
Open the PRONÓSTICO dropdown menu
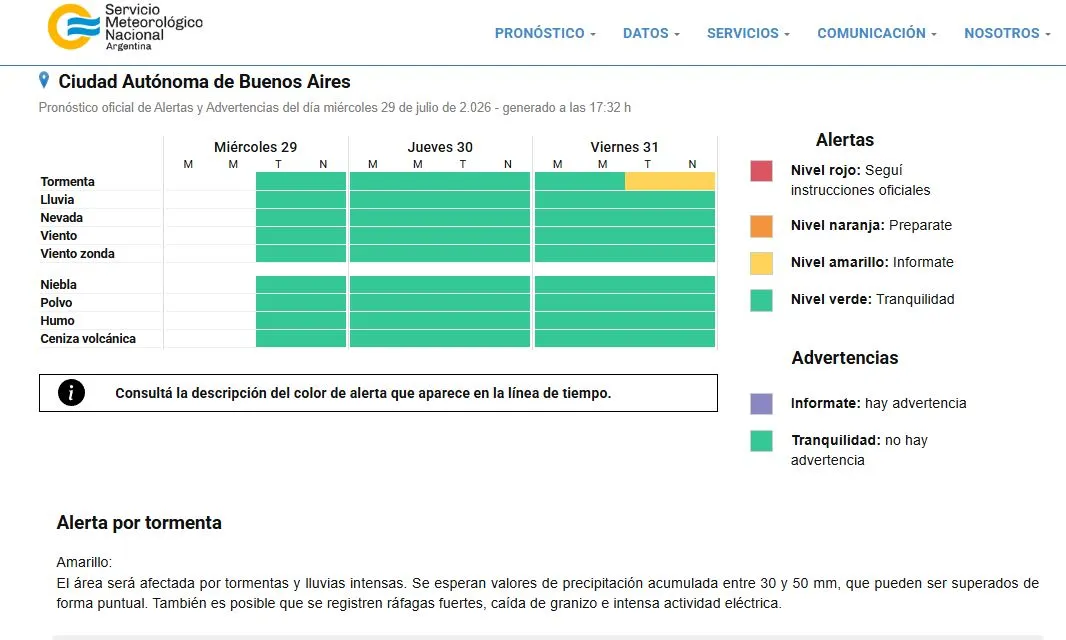point(545,33)
